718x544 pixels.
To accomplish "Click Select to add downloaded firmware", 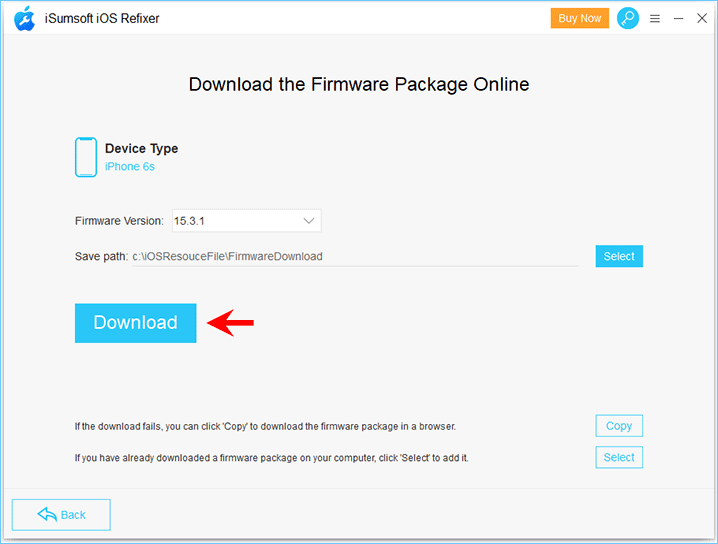I will click(619, 457).
